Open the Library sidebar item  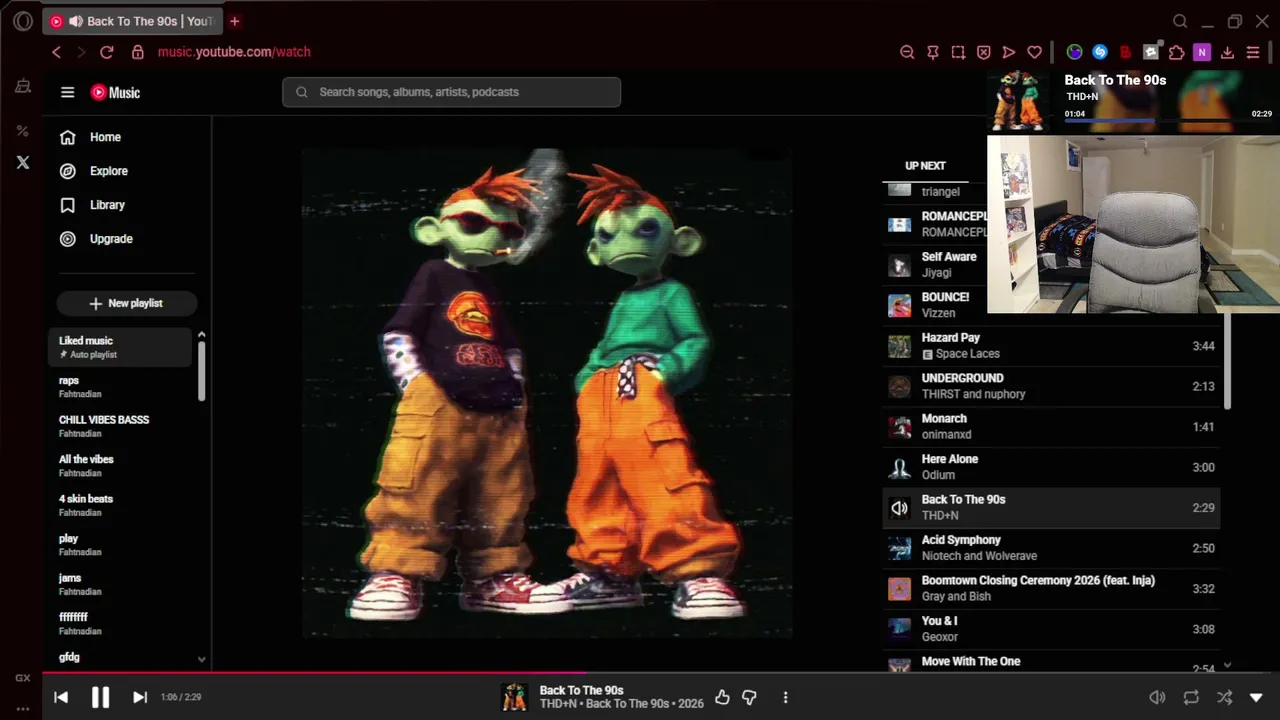[127, 205]
